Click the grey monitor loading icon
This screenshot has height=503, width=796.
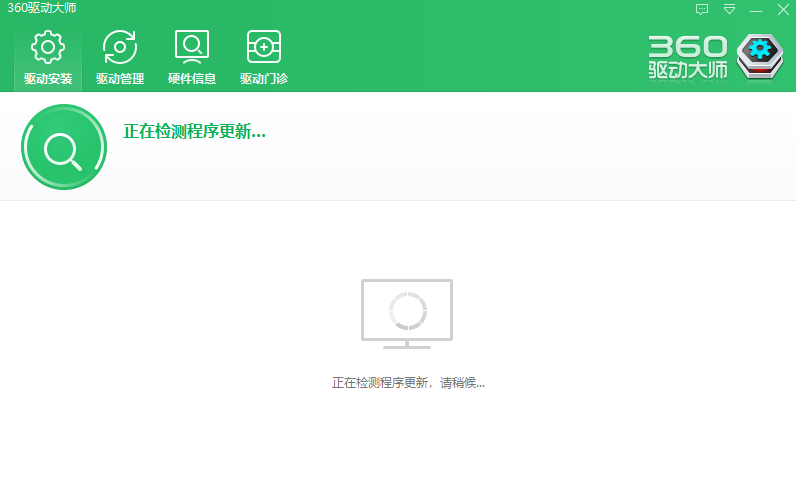(407, 314)
